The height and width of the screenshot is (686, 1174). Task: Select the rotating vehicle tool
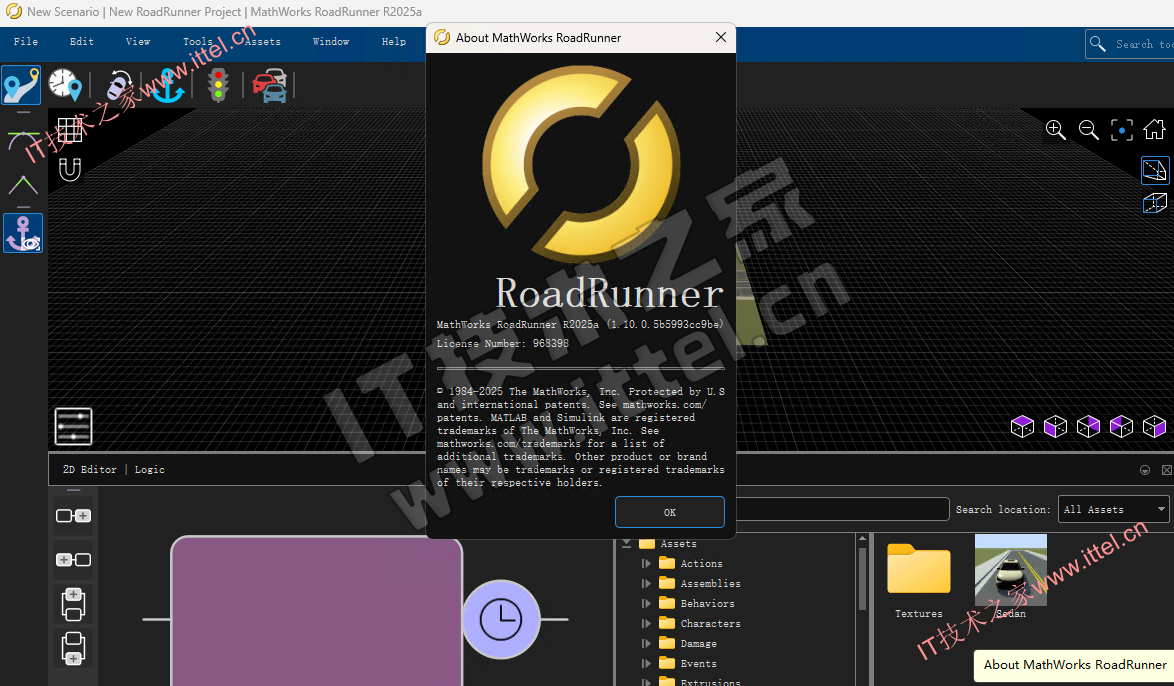pyautogui.click(x=118, y=85)
